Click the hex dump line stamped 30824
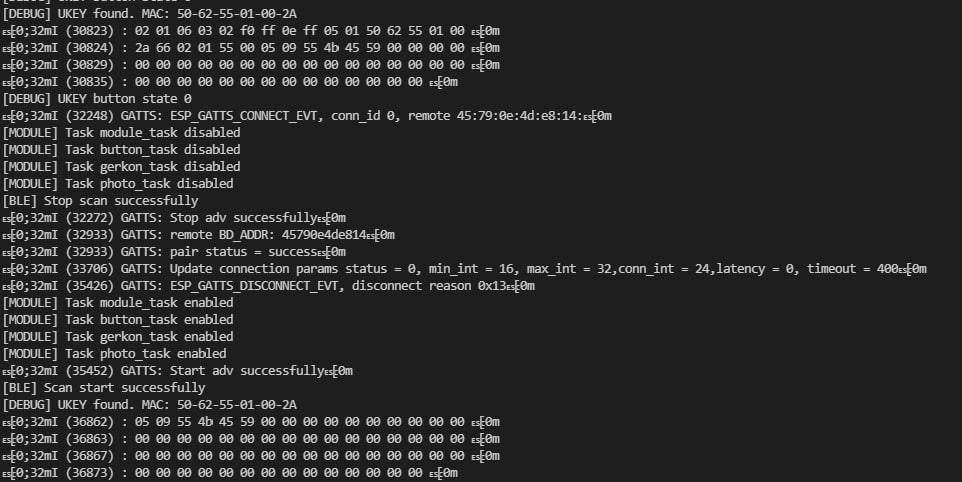962x482 pixels. tap(250, 48)
